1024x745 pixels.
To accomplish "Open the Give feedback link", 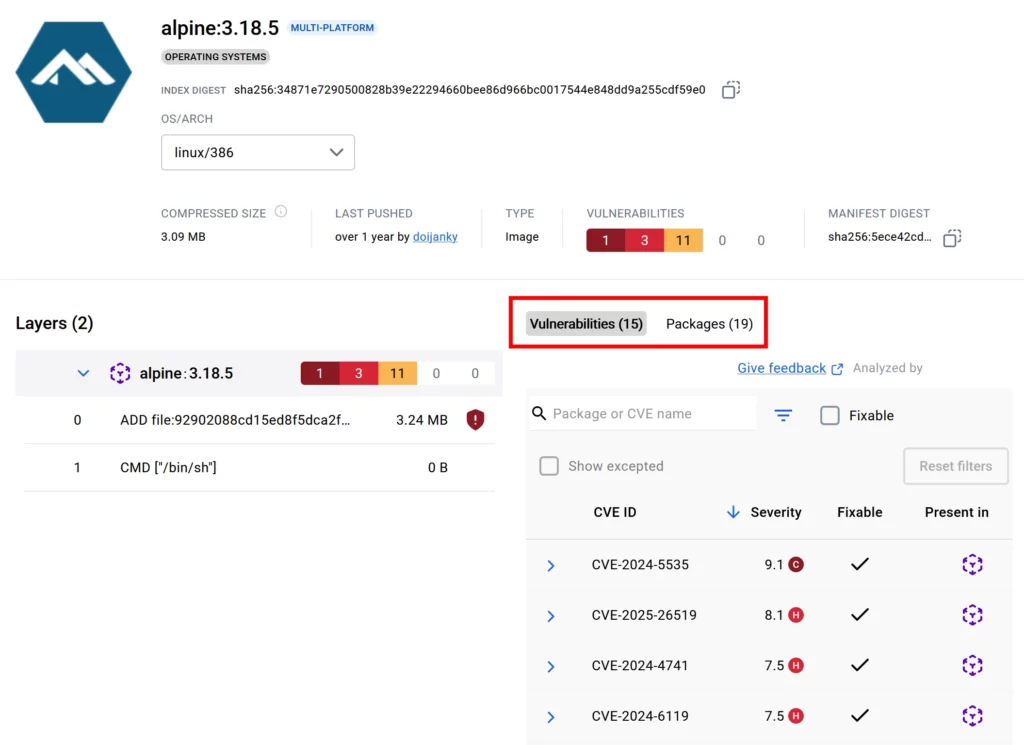I will [783, 368].
